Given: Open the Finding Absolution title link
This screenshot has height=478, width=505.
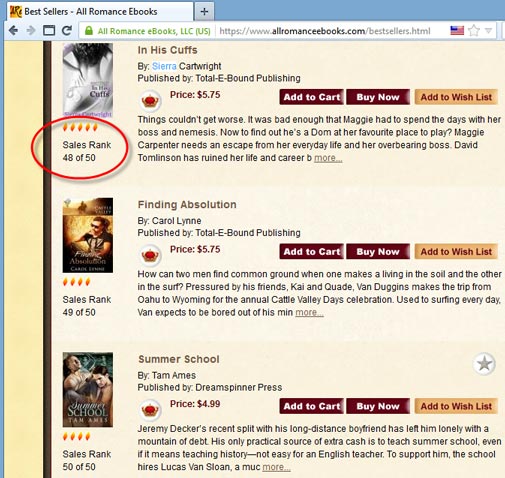Looking at the screenshot, I should 187,205.
